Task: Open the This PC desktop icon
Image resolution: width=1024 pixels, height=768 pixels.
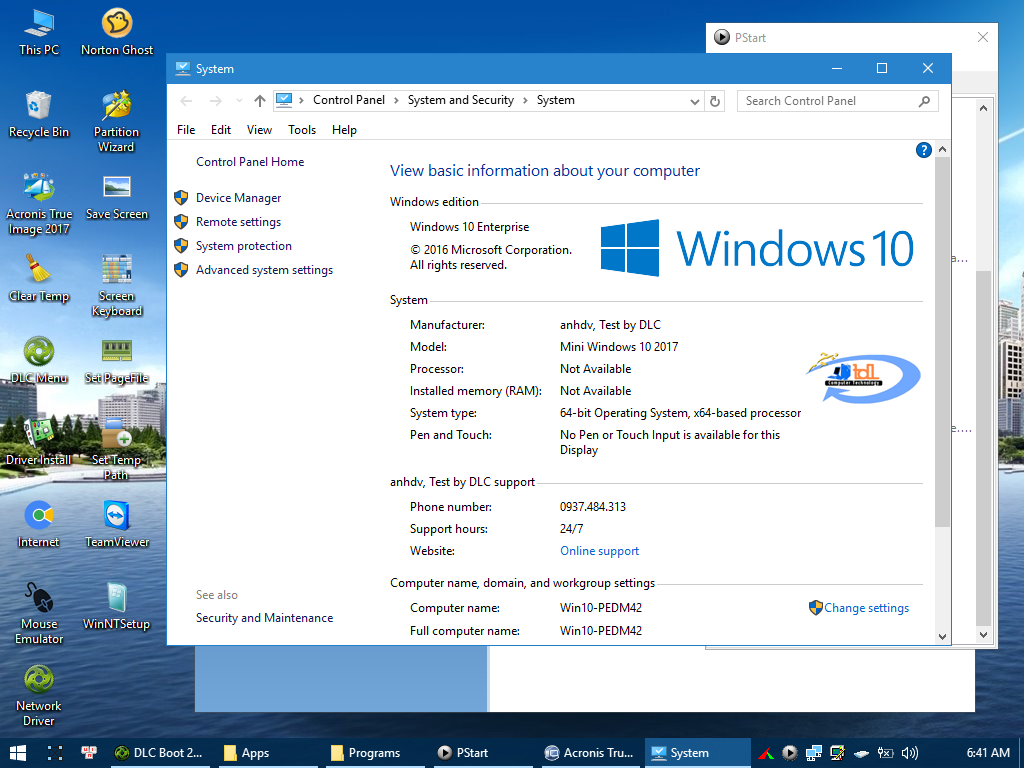Action: click(39, 32)
